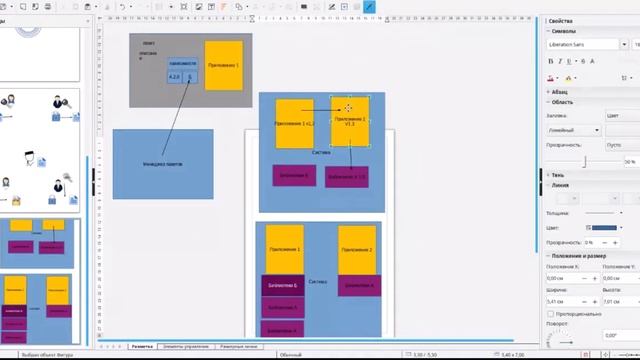640x360 pixels.
Task: Click the yellow highlighting color icon
Action: tap(568, 78)
